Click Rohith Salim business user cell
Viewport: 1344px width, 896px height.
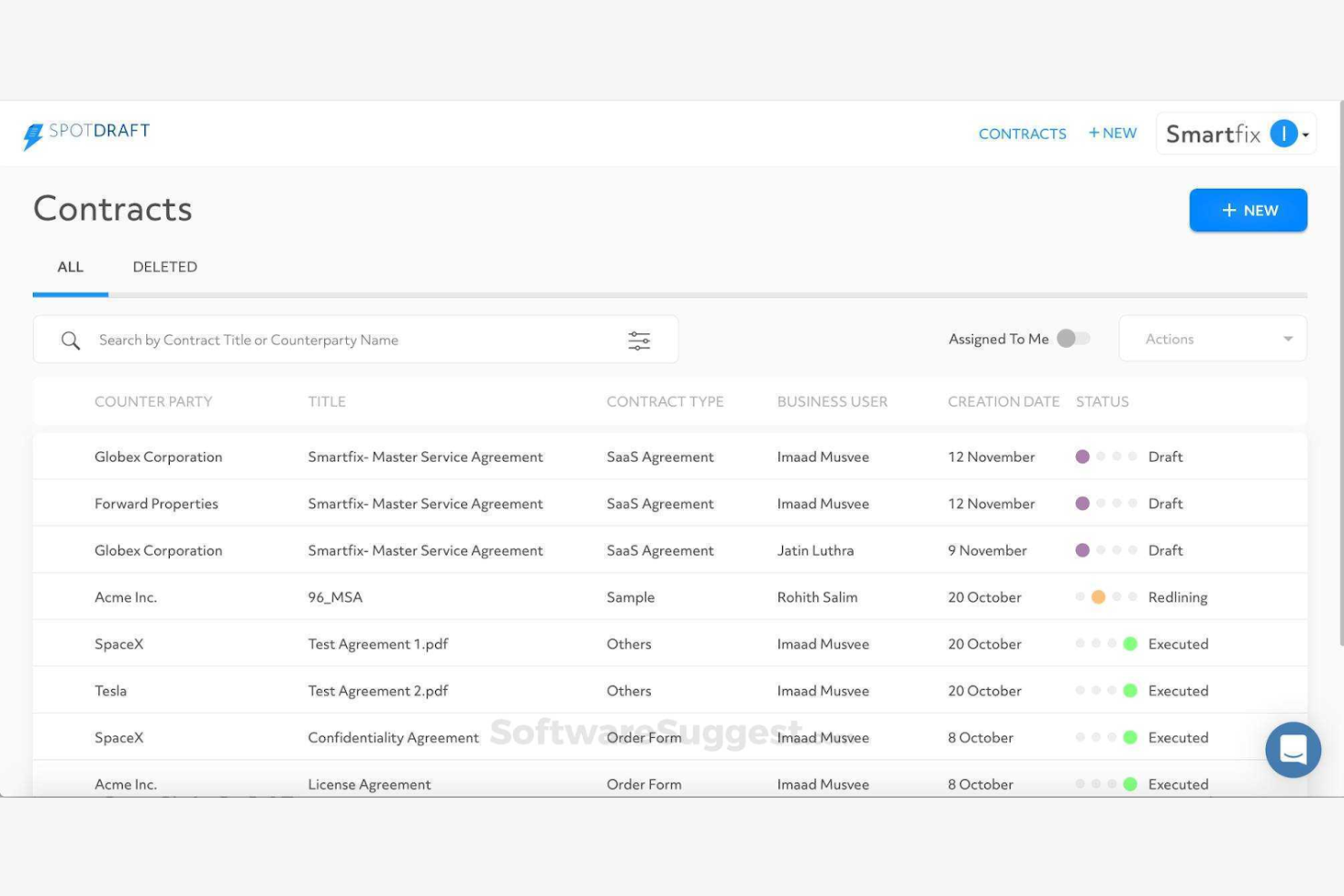coord(817,597)
